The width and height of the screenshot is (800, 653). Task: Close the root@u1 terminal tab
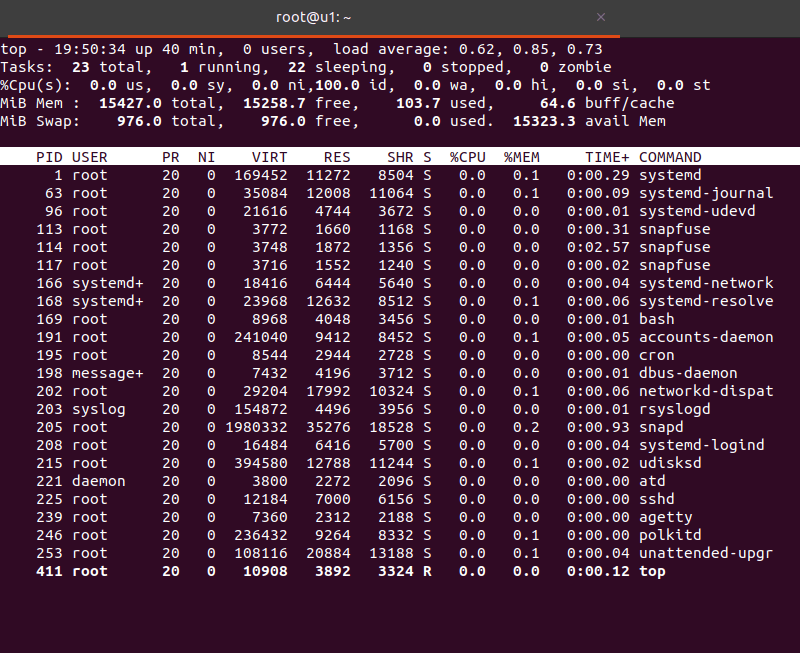coord(601,17)
